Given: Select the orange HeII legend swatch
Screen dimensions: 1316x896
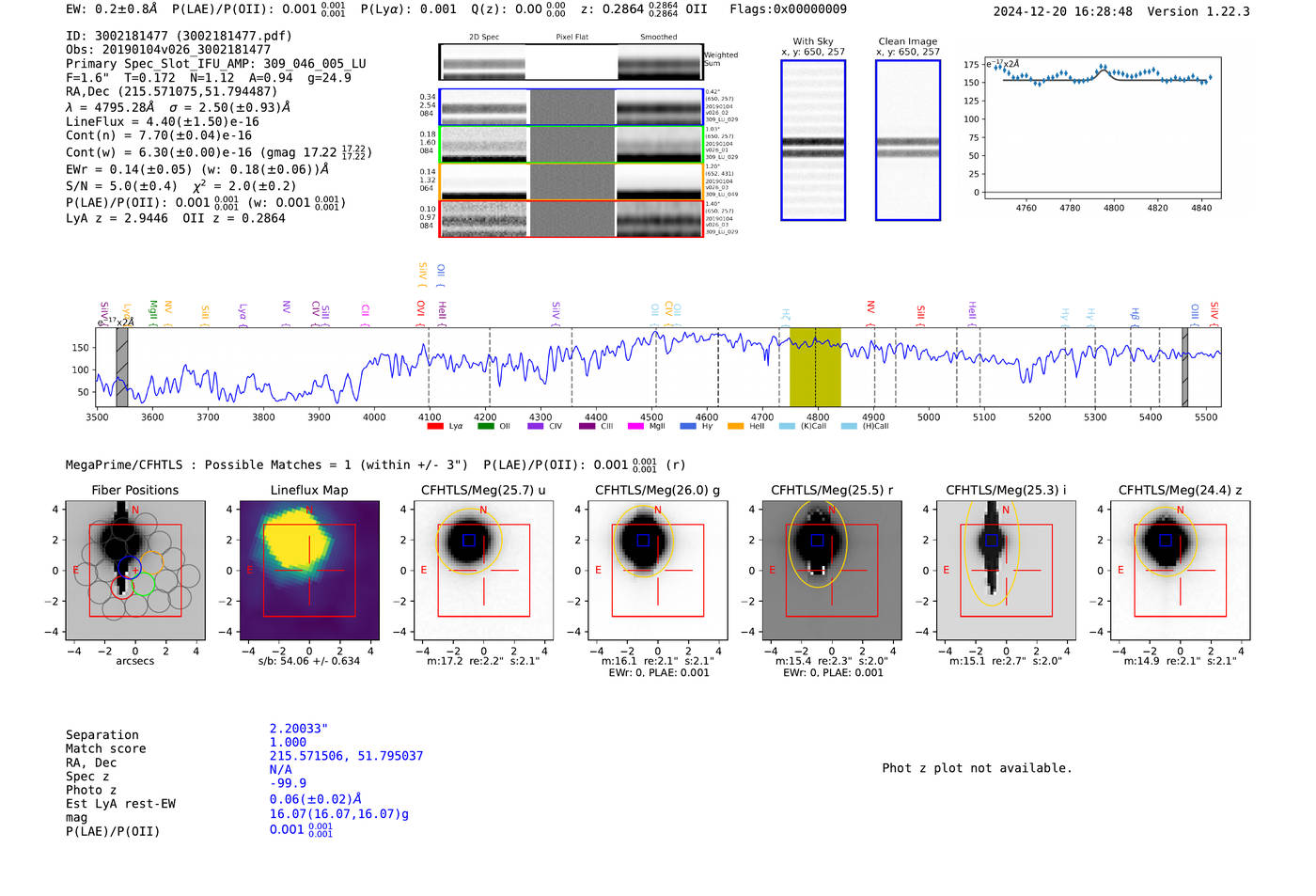Looking at the screenshot, I should point(735,426).
